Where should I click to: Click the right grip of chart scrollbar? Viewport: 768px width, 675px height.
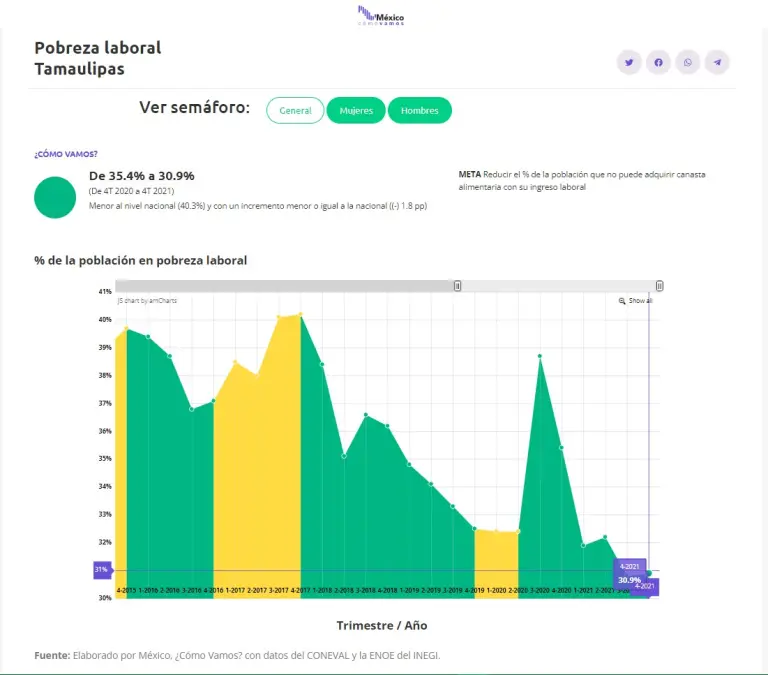pos(659,286)
